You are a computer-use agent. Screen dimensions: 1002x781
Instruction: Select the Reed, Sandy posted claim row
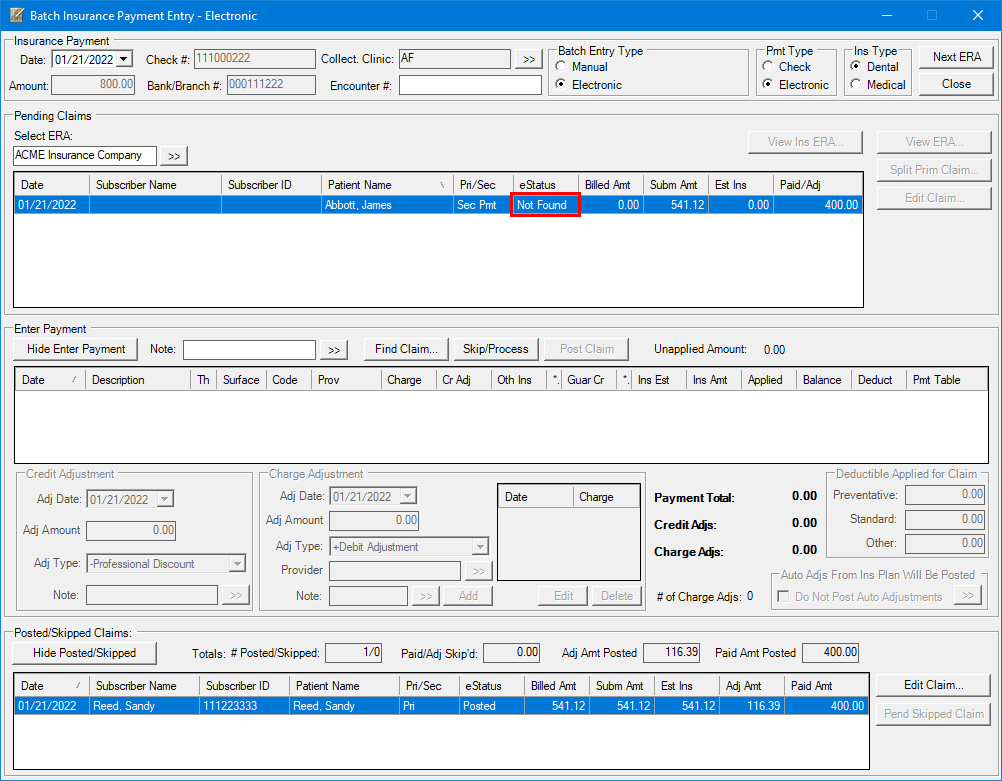point(325,705)
